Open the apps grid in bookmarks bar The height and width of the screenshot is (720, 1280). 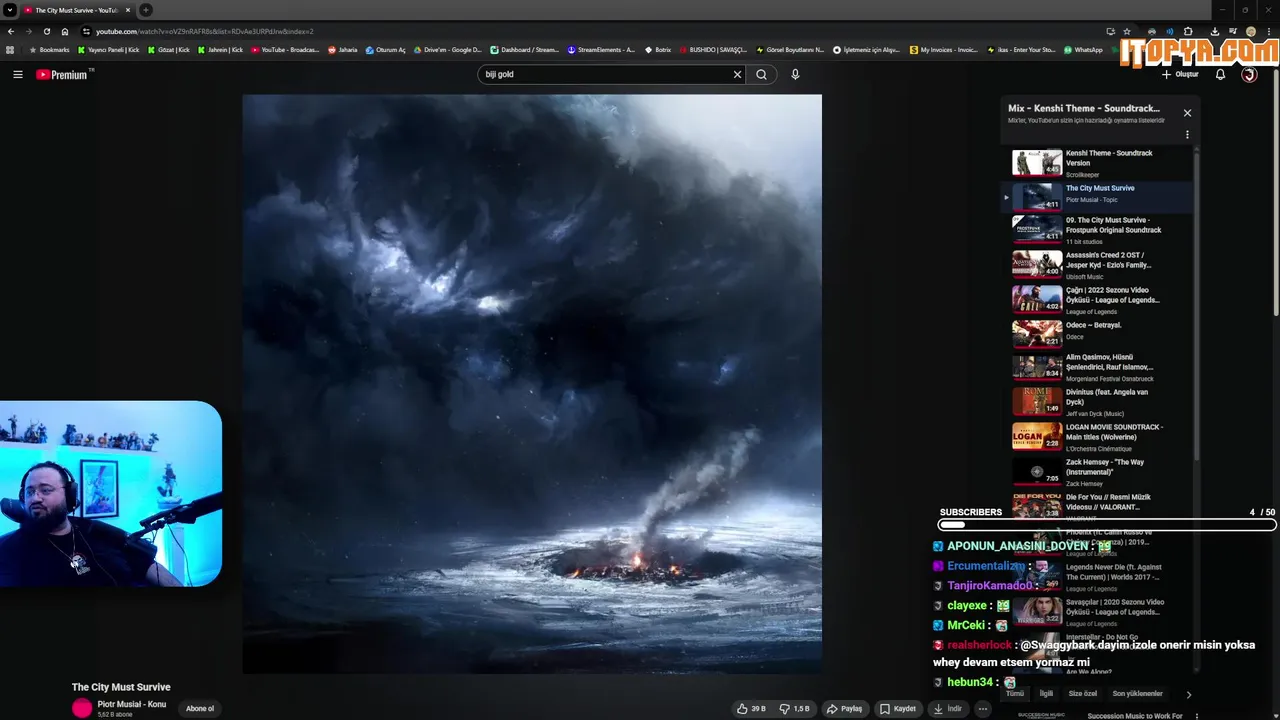point(10,49)
